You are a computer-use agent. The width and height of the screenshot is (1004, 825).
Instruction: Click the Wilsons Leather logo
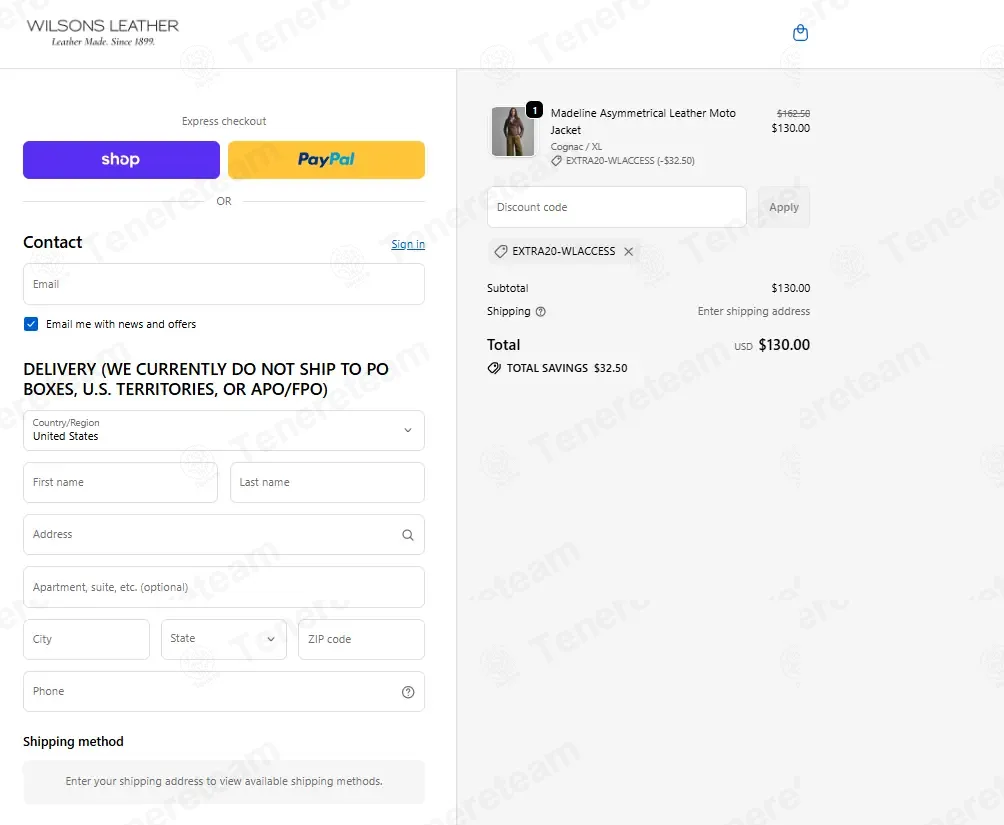pos(102,32)
